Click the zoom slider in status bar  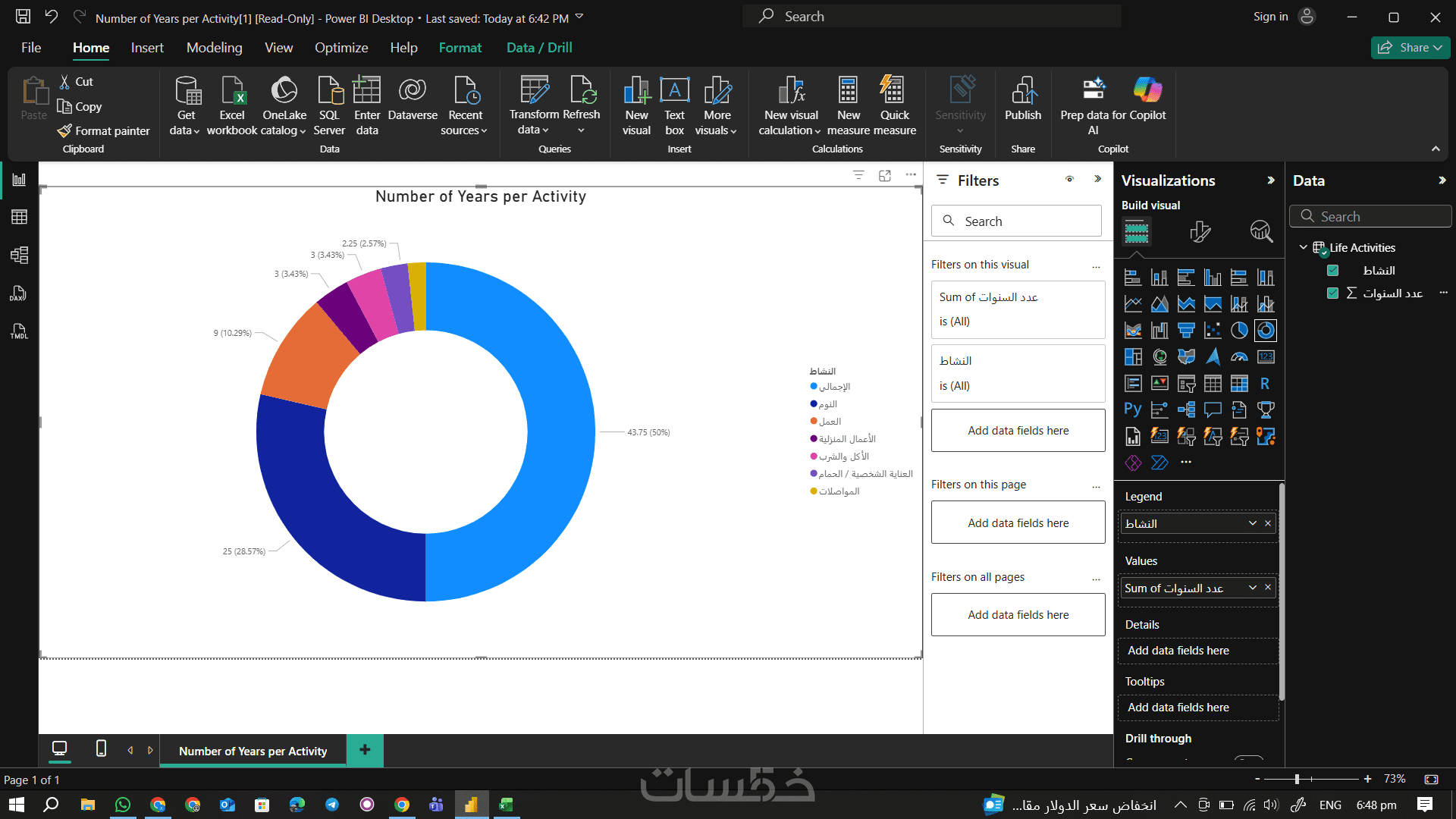(1297, 779)
